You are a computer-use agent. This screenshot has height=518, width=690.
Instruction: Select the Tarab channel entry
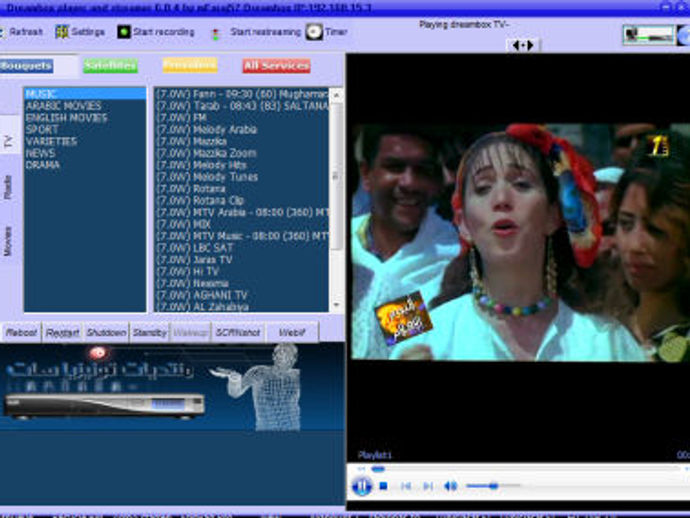click(x=242, y=106)
